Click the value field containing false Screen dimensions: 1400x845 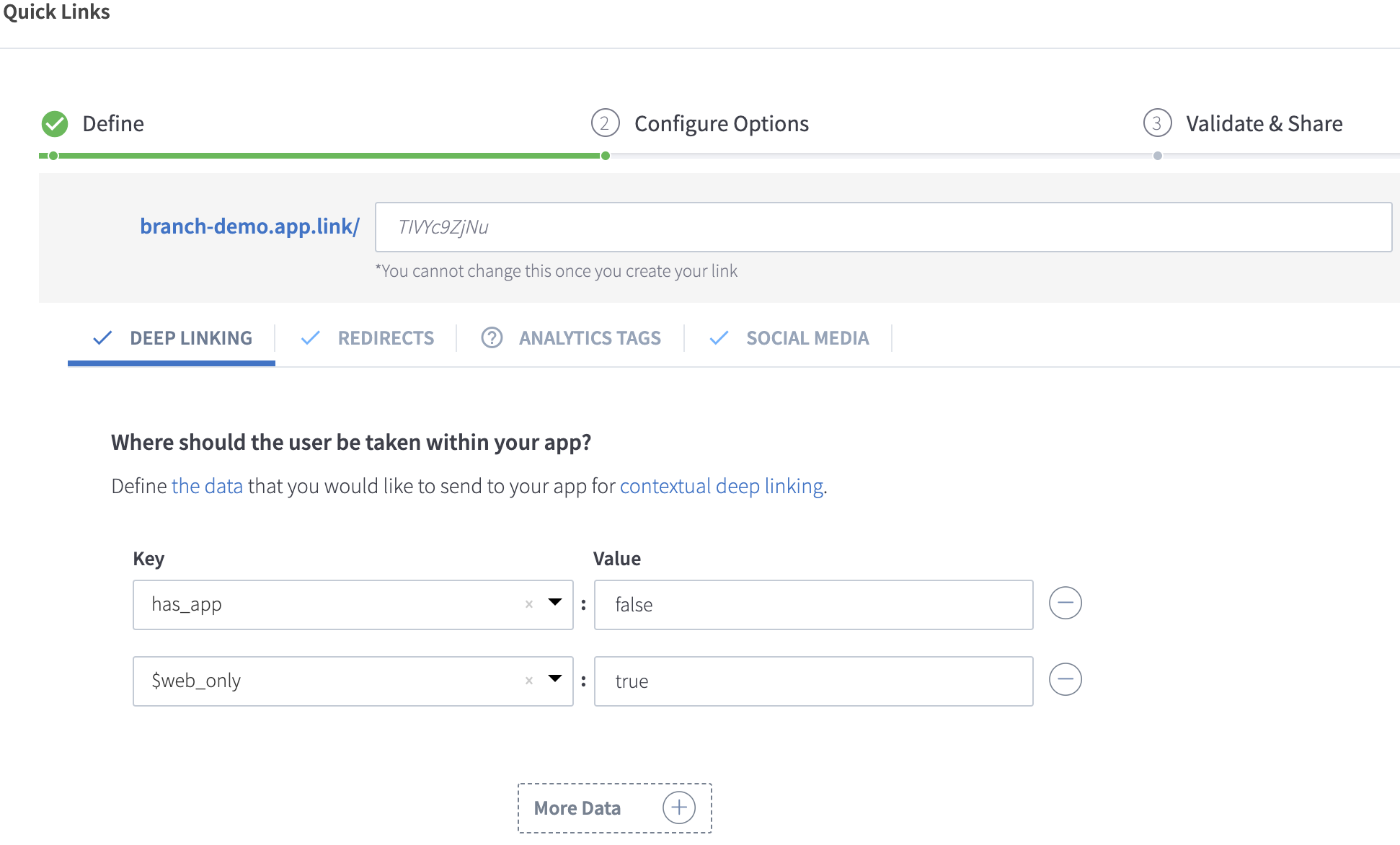(813, 605)
